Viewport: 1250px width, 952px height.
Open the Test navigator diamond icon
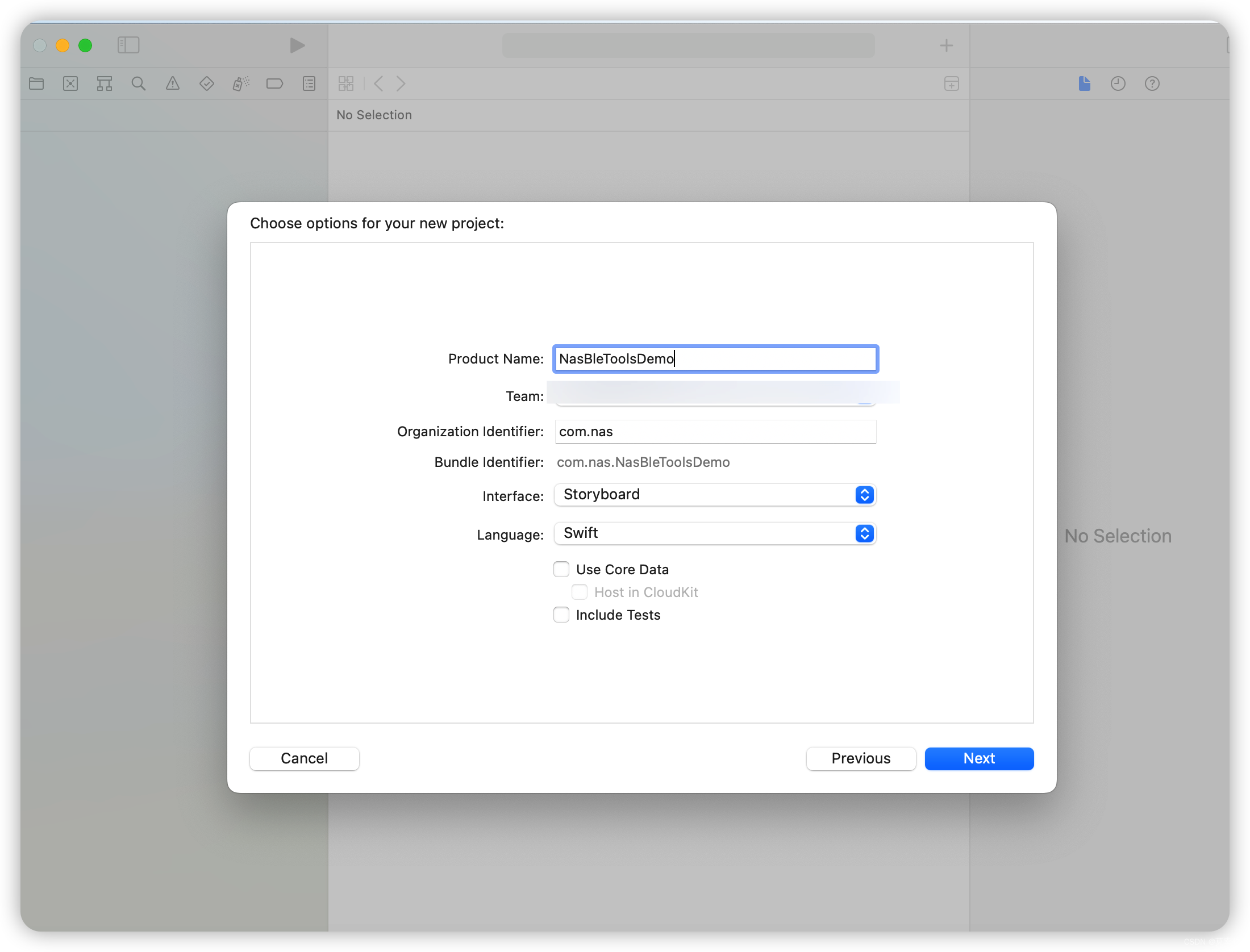(206, 83)
